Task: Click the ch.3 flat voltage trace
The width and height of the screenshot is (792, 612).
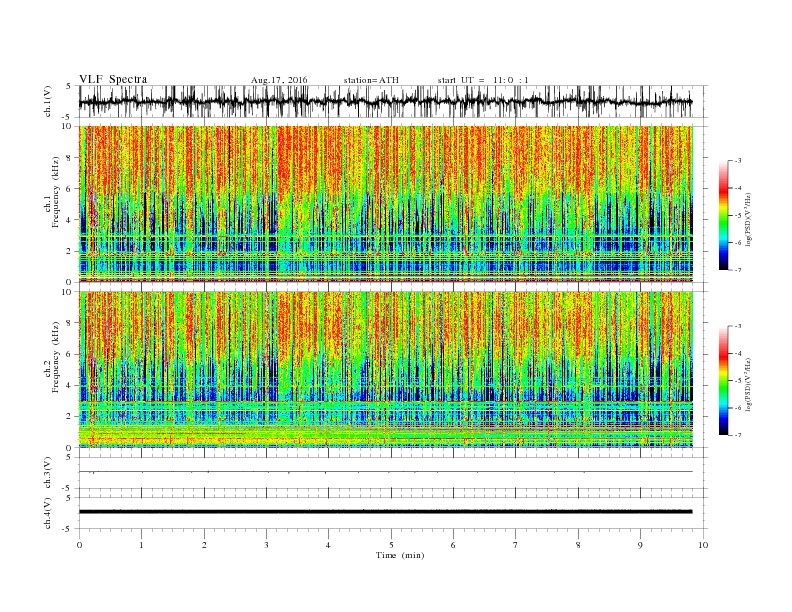Action: point(385,472)
